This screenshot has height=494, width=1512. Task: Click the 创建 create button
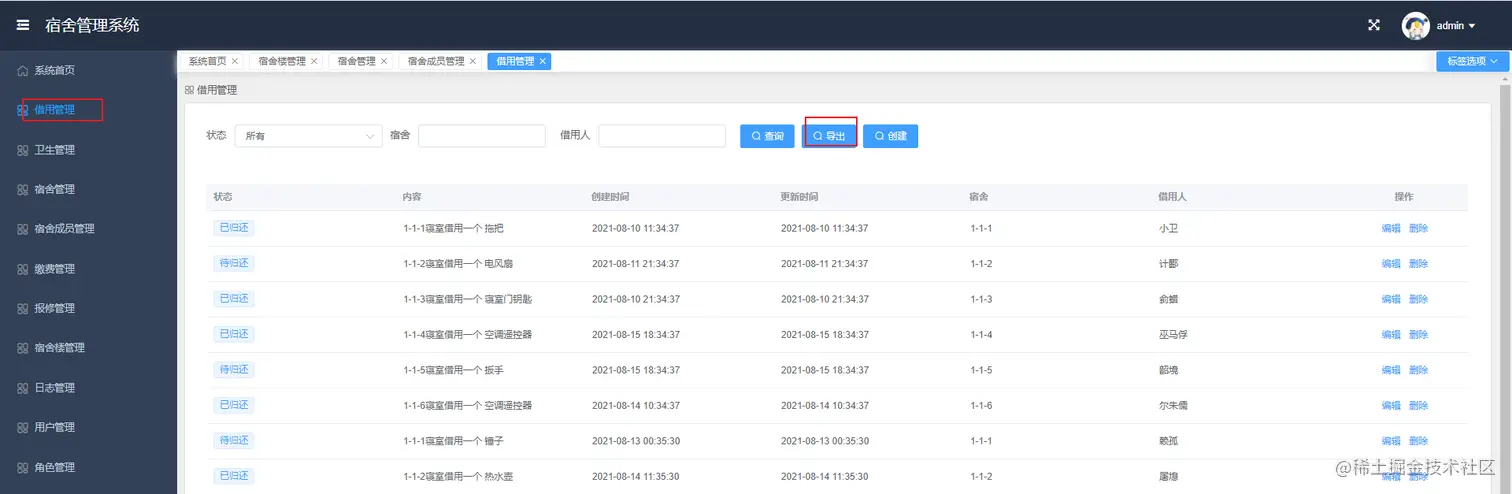891,136
